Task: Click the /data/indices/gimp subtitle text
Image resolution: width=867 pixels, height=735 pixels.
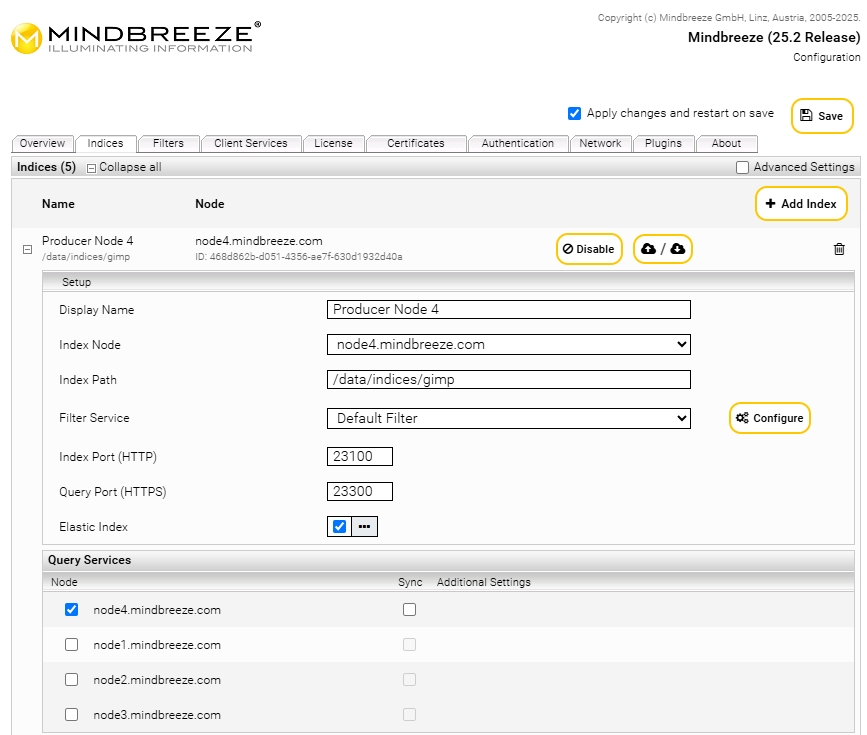Action: point(86,257)
